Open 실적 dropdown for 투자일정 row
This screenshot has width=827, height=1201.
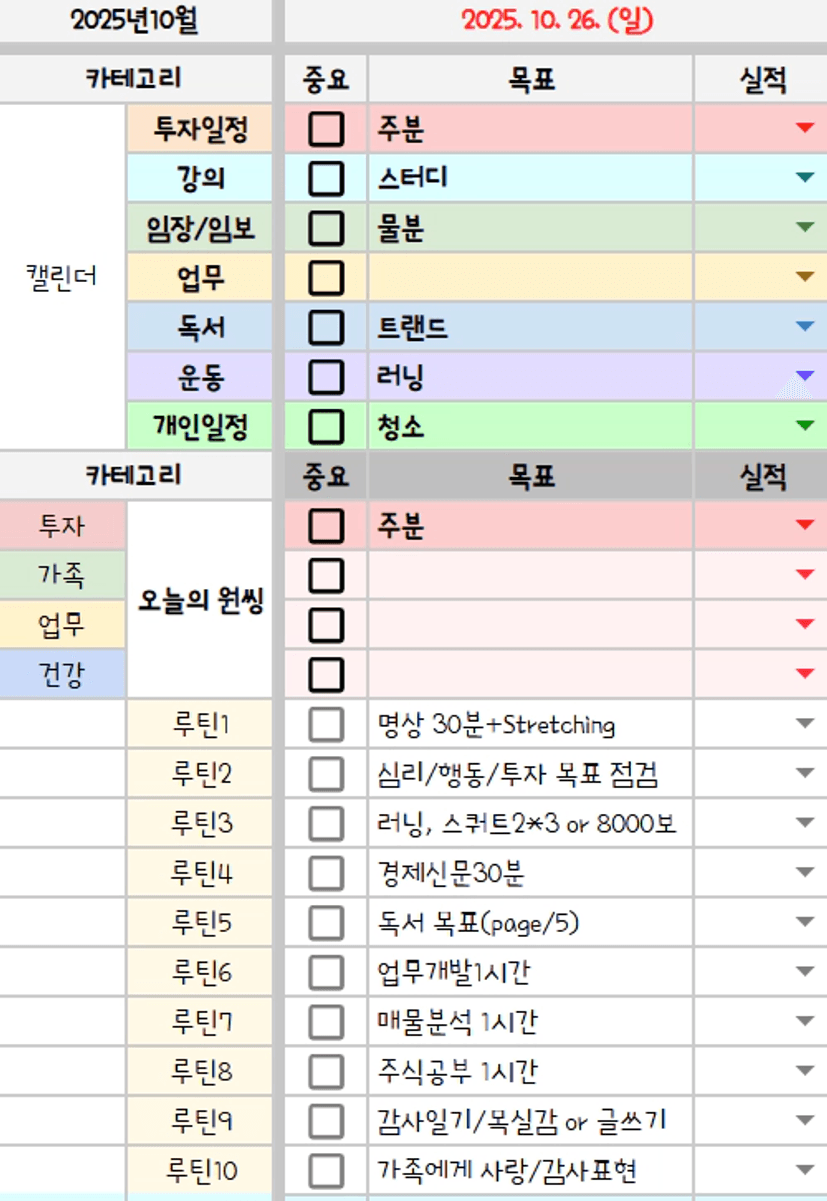805,128
